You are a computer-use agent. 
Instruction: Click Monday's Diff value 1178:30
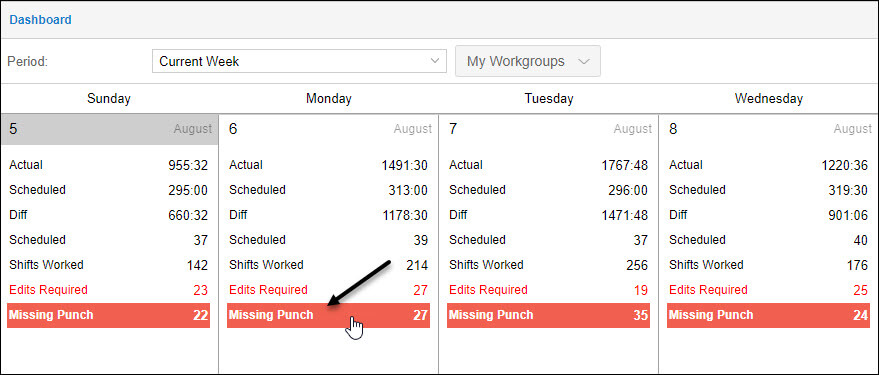(405, 215)
